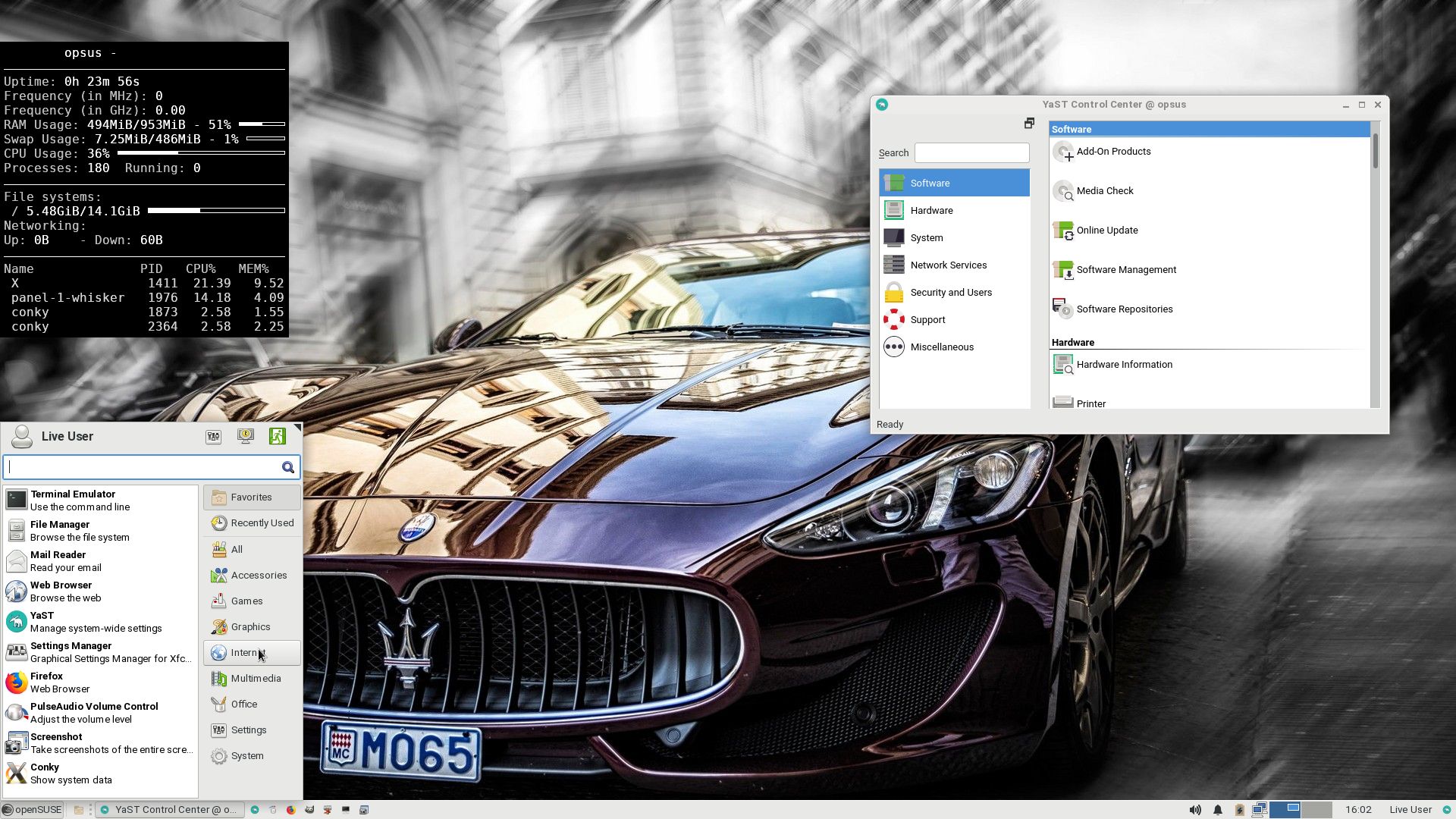Image resolution: width=1456 pixels, height=819 pixels.
Task: Open Software Repositories module
Action: [x=1112, y=309]
